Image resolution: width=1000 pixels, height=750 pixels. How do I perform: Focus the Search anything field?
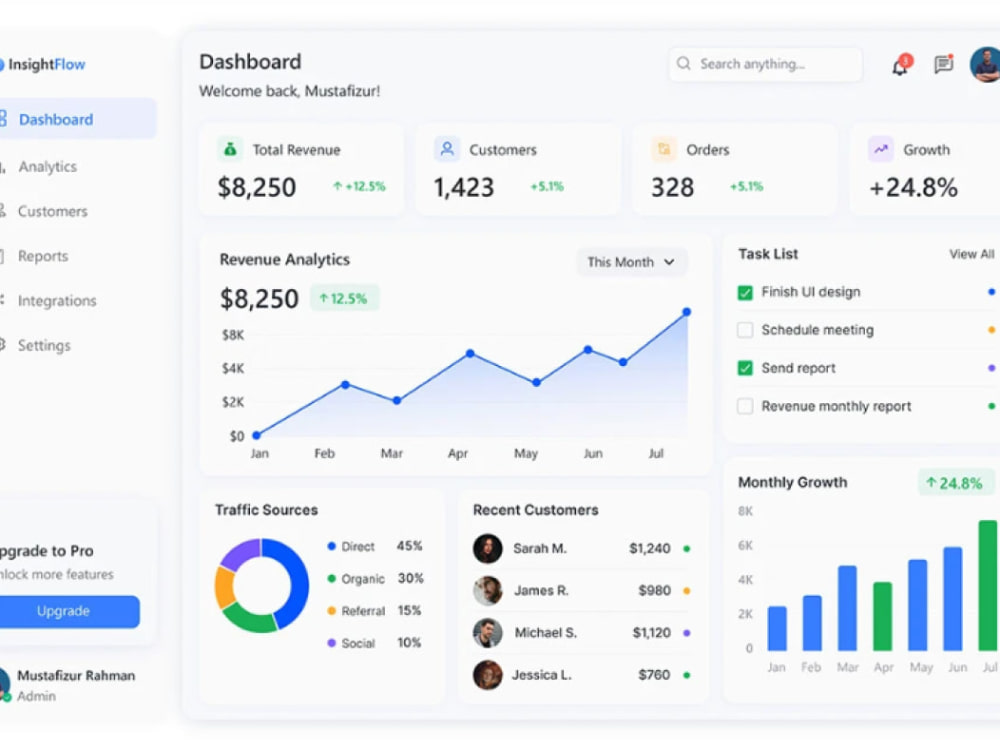(765, 64)
